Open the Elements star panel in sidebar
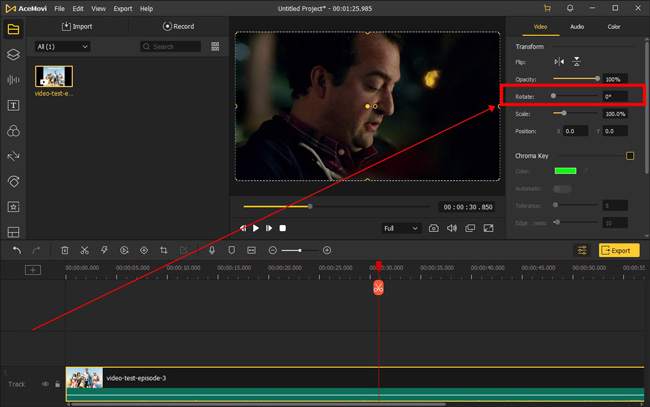Screen dimensions: 650x407 [x=13, y=207]
